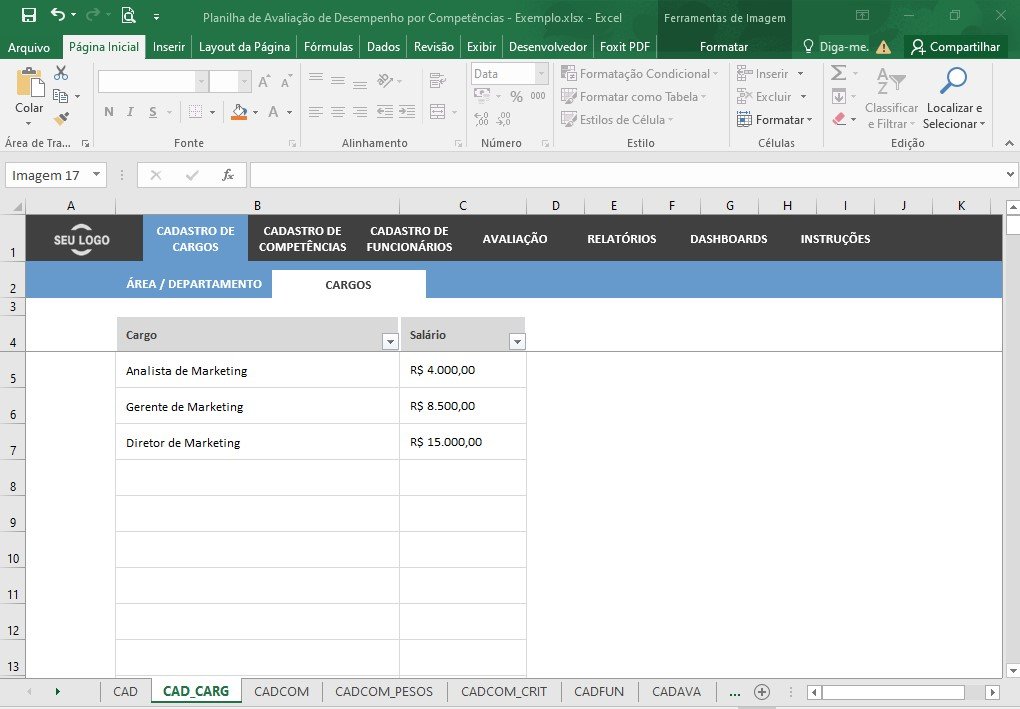Click the text orientation icon

tap(385, 81)
